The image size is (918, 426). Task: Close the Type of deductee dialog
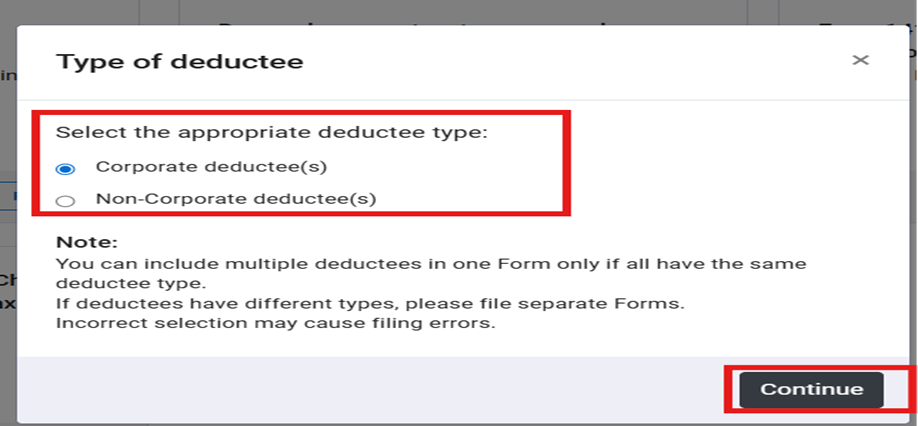860,60
